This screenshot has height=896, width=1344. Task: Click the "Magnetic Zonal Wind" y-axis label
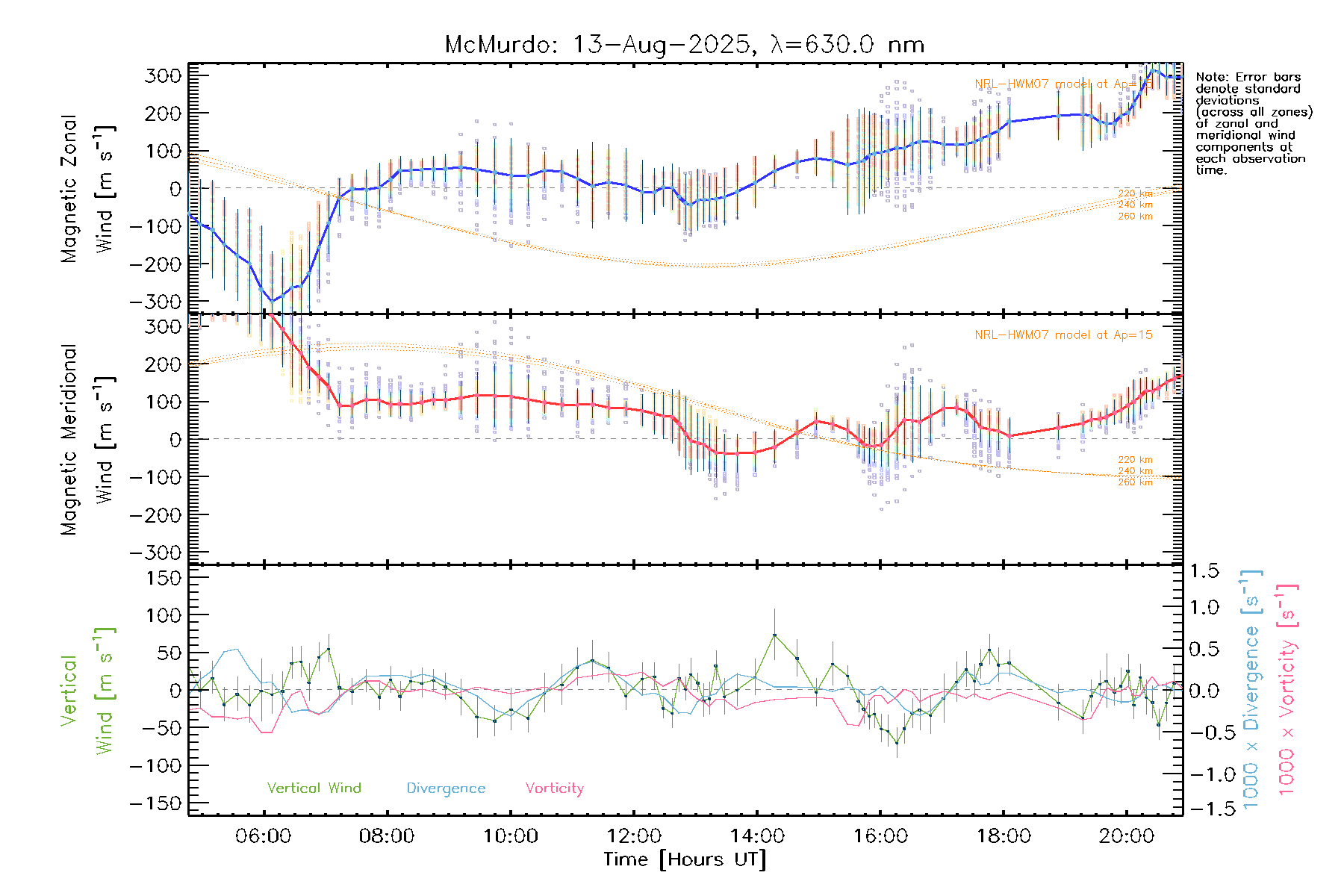pos(87,188)
